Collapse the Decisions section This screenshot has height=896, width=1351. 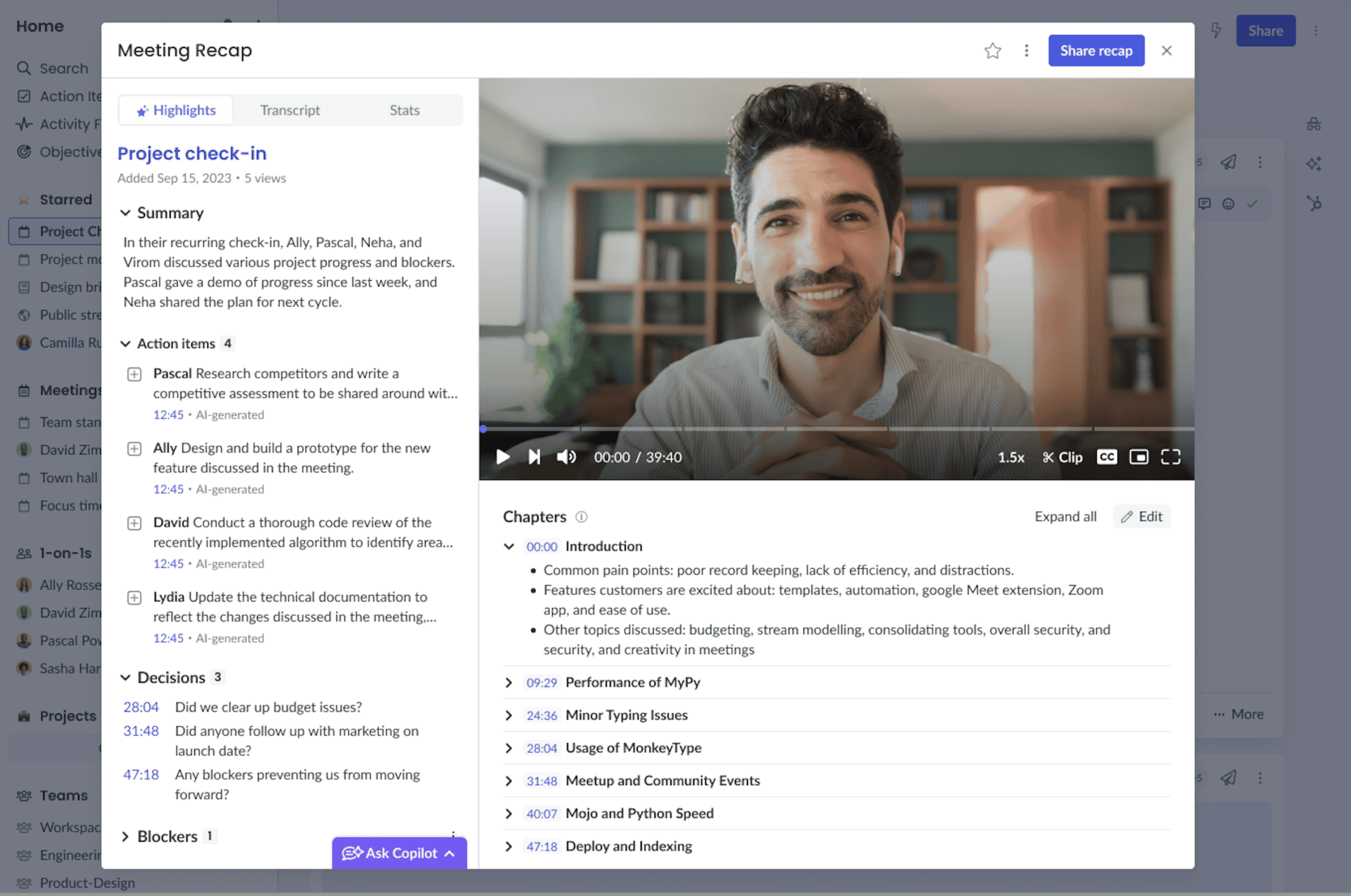(x=125, y=678)
